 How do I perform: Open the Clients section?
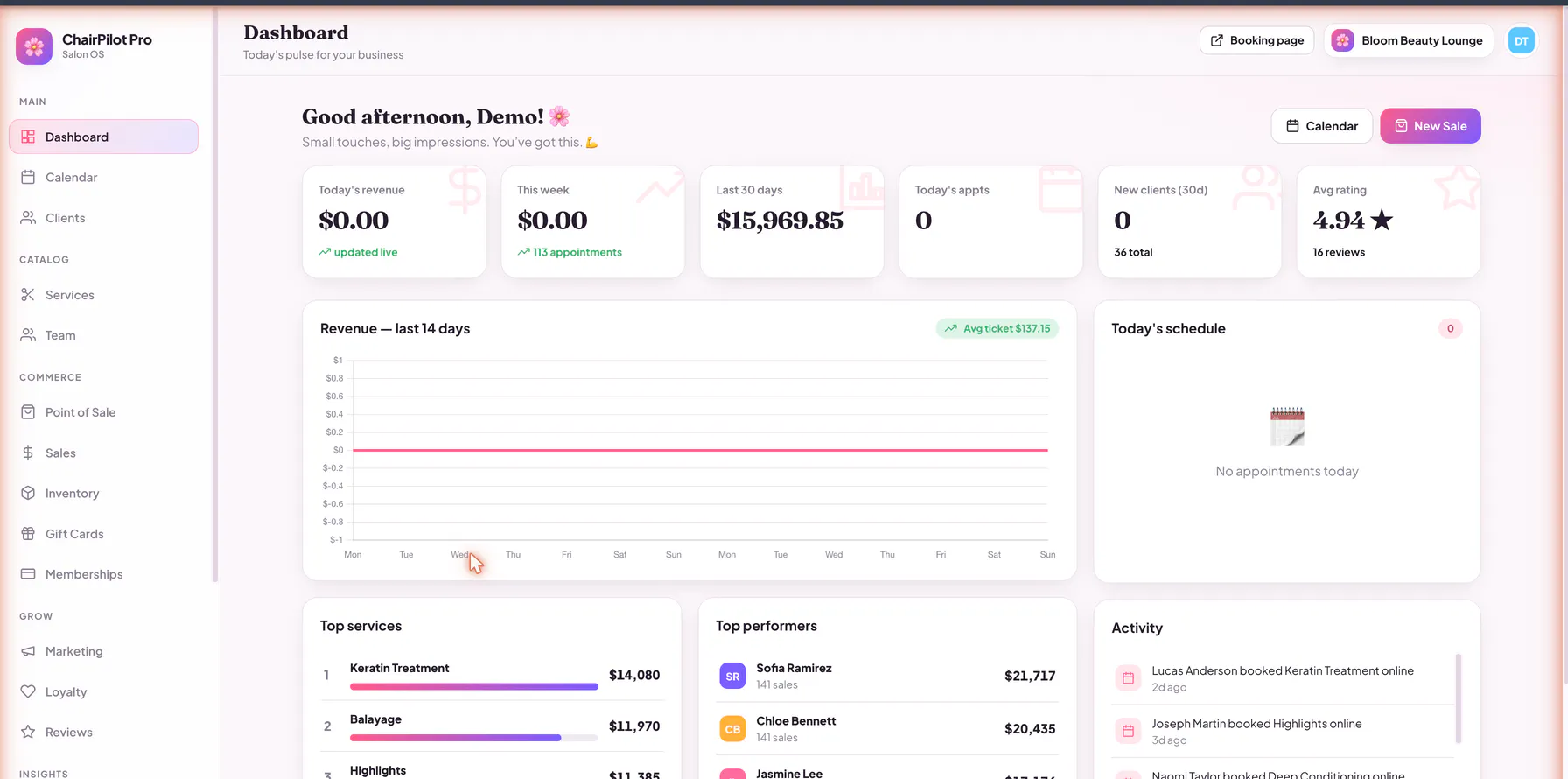pos(103,218)
